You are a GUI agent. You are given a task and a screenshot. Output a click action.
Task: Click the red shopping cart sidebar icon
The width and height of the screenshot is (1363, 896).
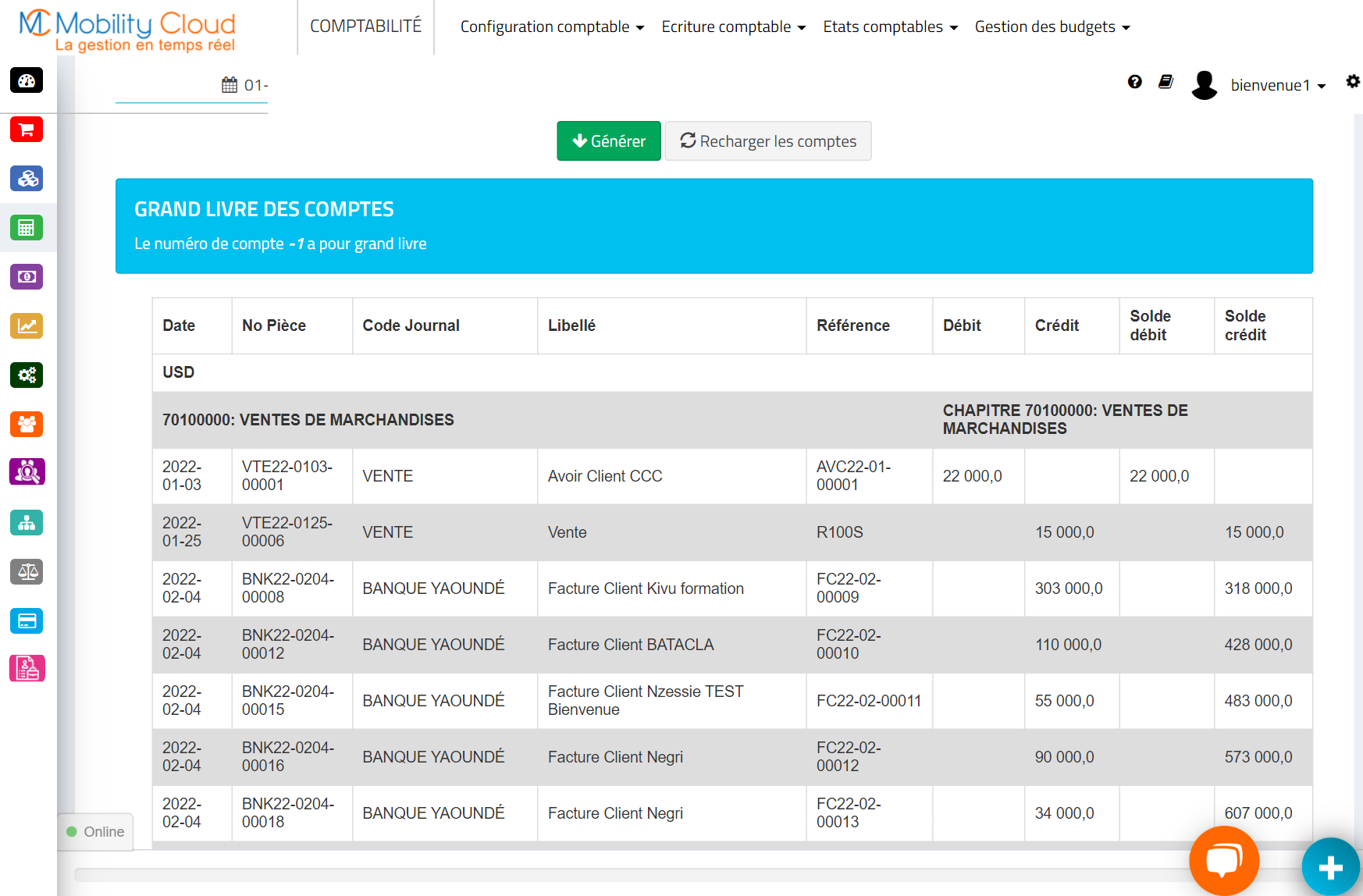pyautogui.click(x=27, y=130)
